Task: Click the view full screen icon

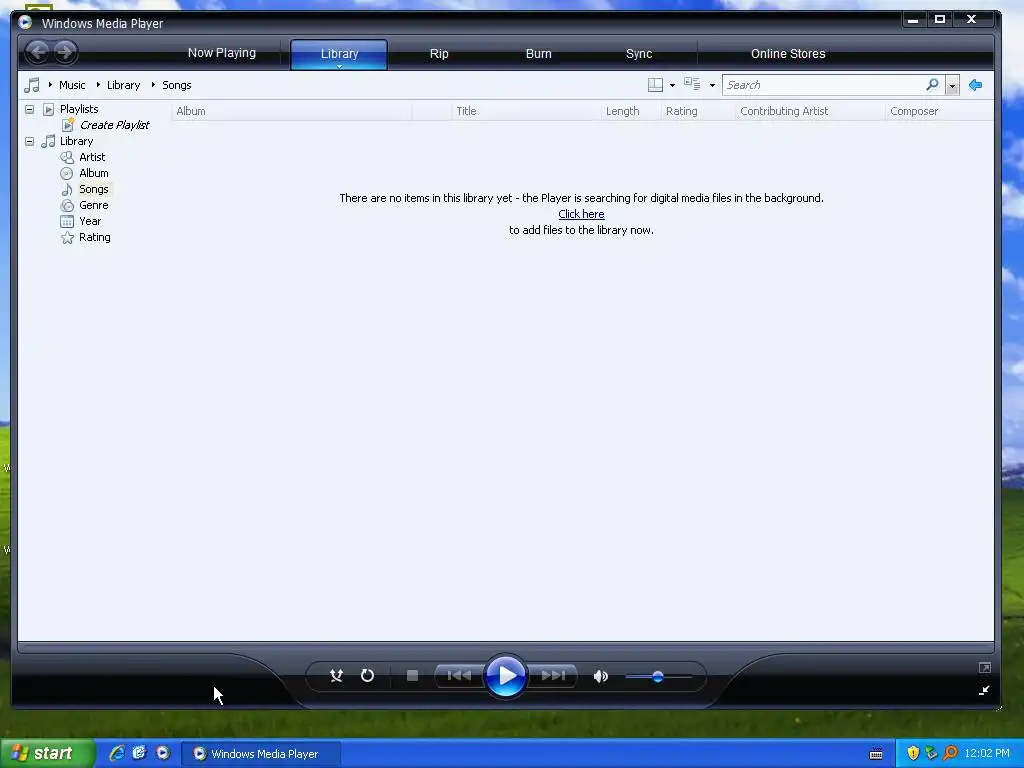Action: (x=985, y=667)
